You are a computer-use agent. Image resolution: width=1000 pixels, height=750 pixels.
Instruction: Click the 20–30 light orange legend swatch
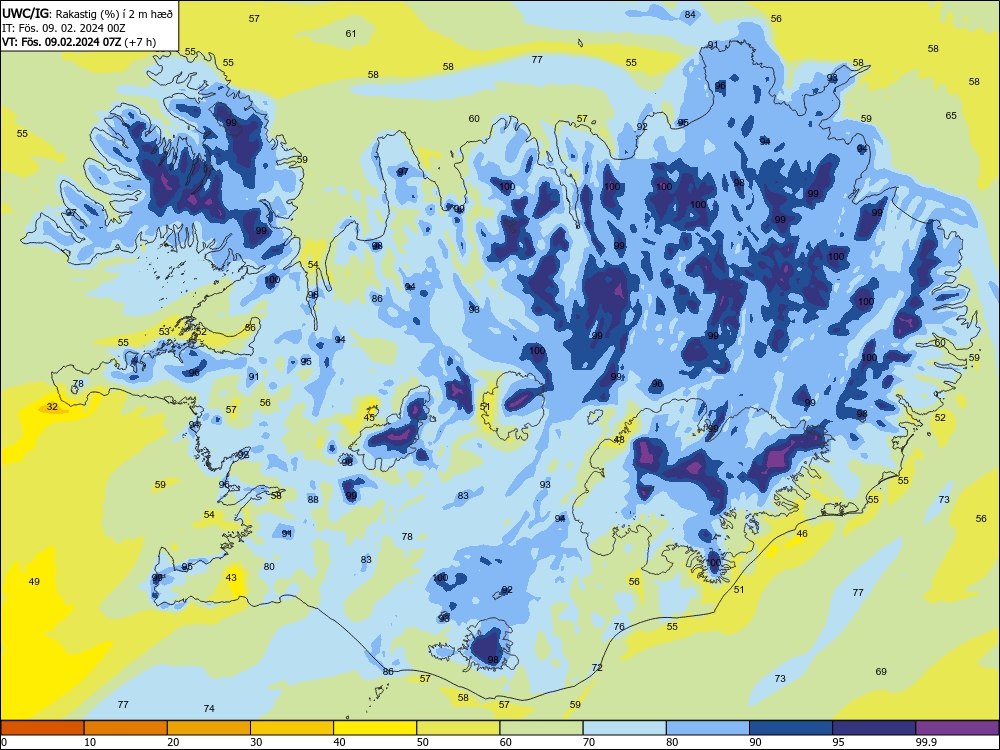209,728
